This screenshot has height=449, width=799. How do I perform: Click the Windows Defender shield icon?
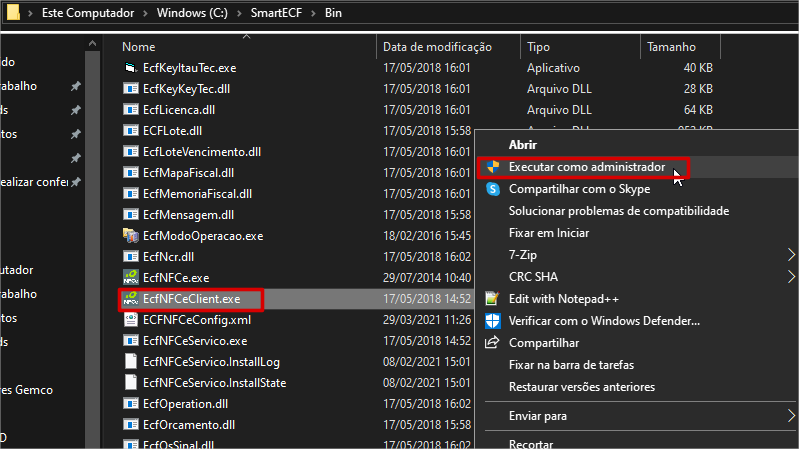493,321
